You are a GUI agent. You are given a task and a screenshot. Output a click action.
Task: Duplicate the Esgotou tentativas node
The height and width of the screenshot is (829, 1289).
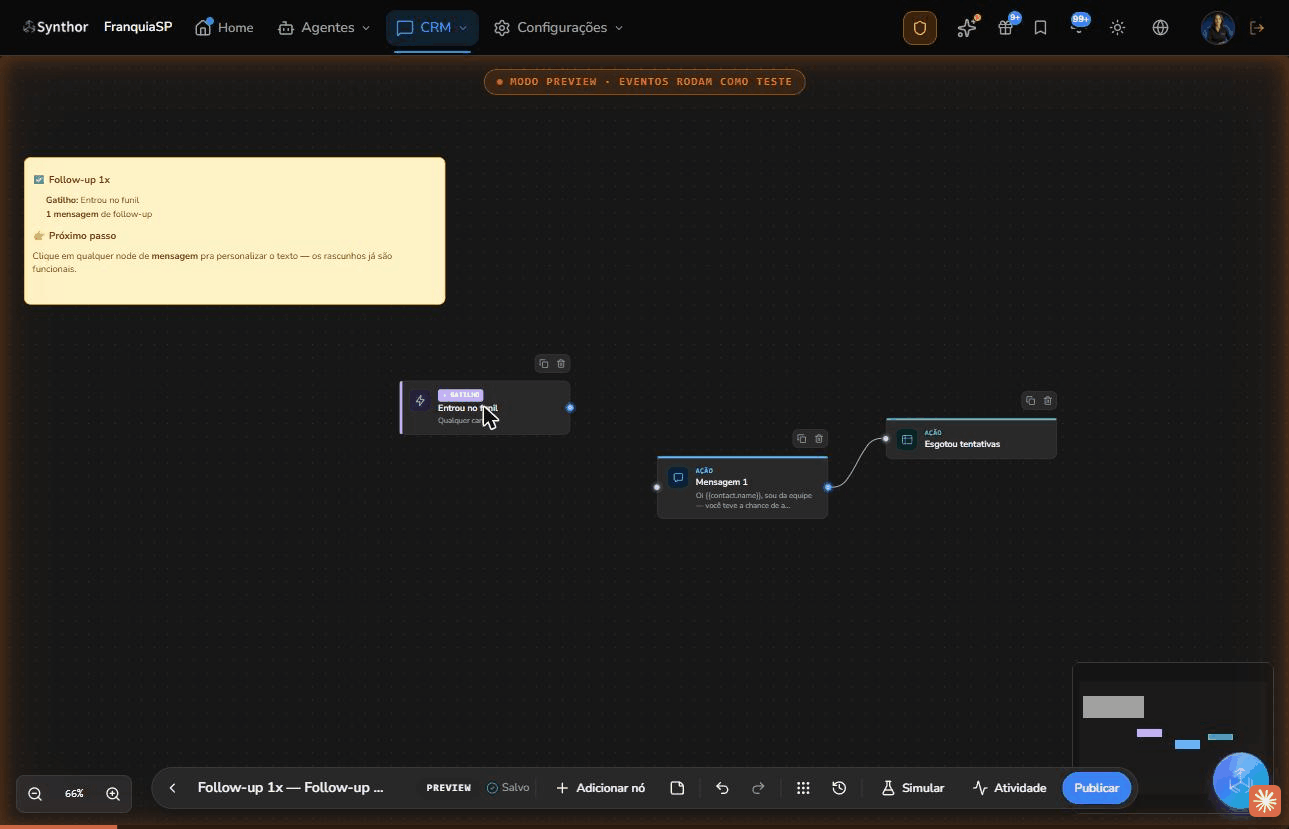(1030, 401)
